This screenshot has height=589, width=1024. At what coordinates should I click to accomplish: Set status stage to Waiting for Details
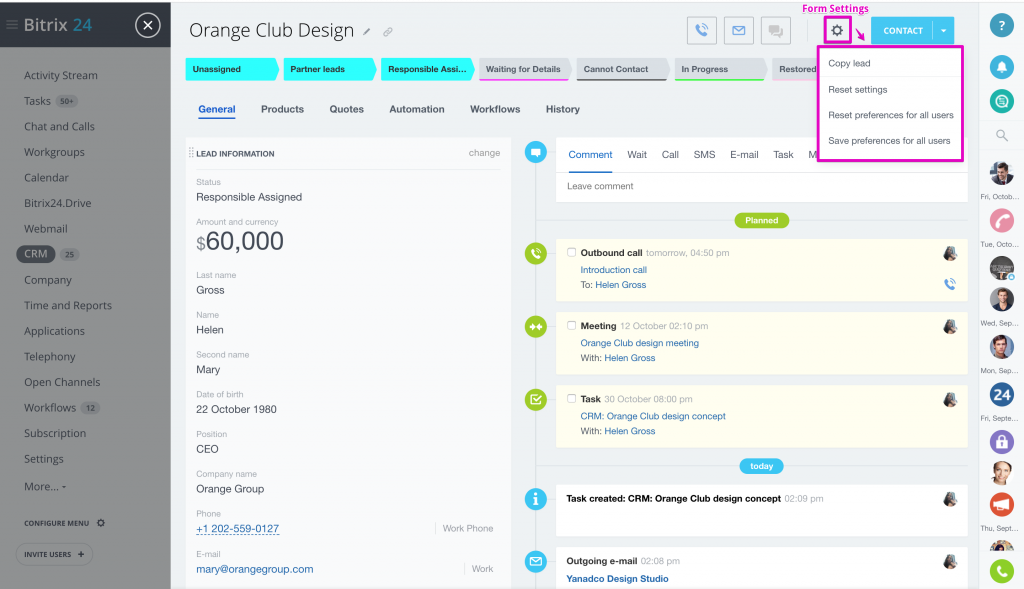point(525,69)
